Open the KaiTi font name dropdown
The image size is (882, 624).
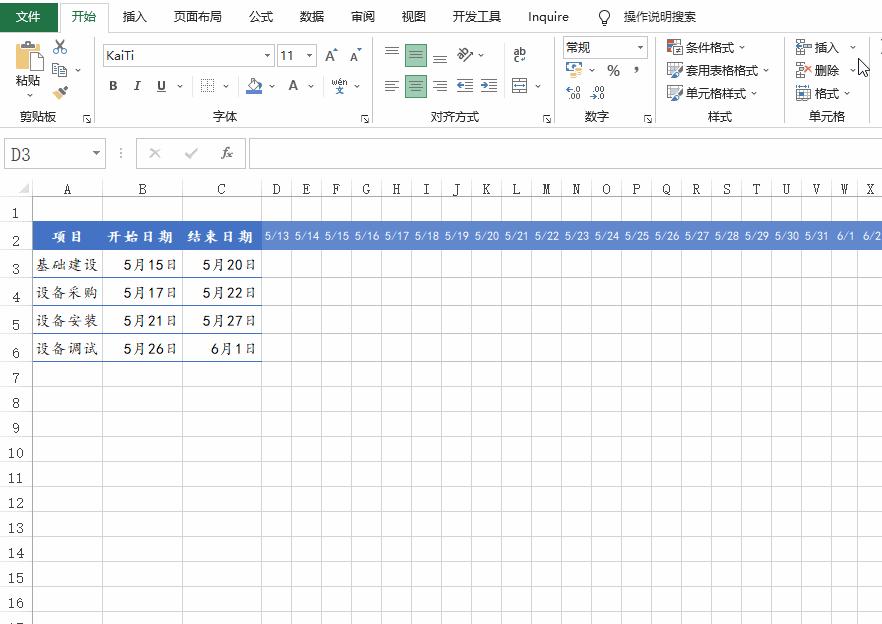click(x=266, y=55)
